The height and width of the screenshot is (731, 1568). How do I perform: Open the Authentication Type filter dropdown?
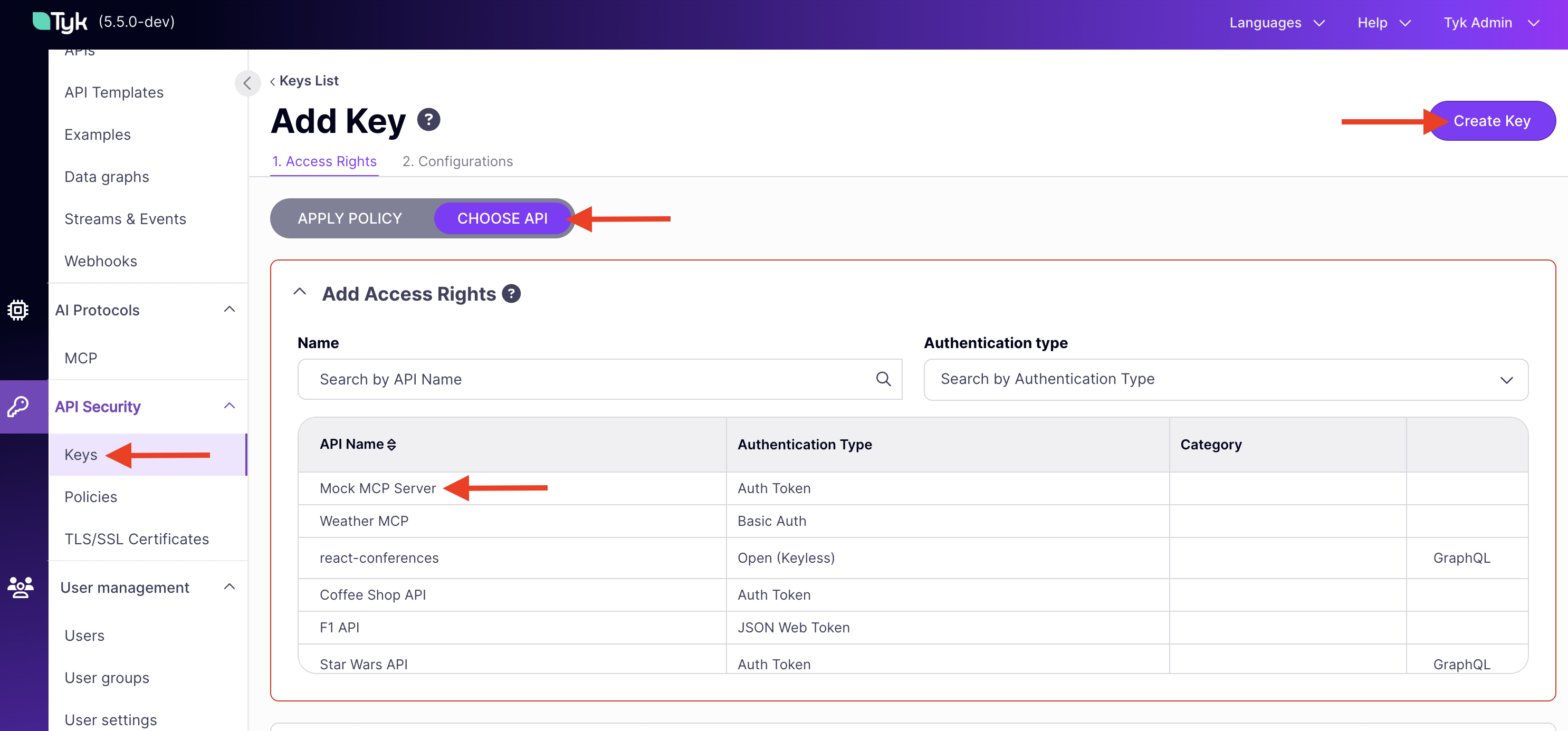(1226, 379)
